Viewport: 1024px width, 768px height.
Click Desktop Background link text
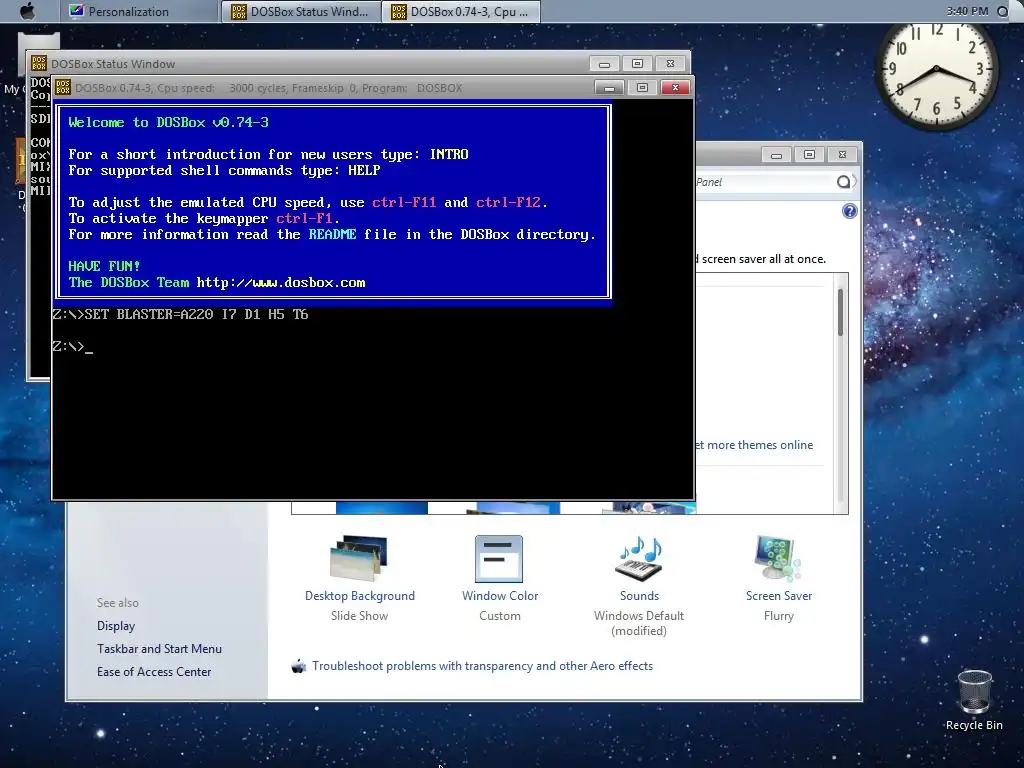point(360,596)
